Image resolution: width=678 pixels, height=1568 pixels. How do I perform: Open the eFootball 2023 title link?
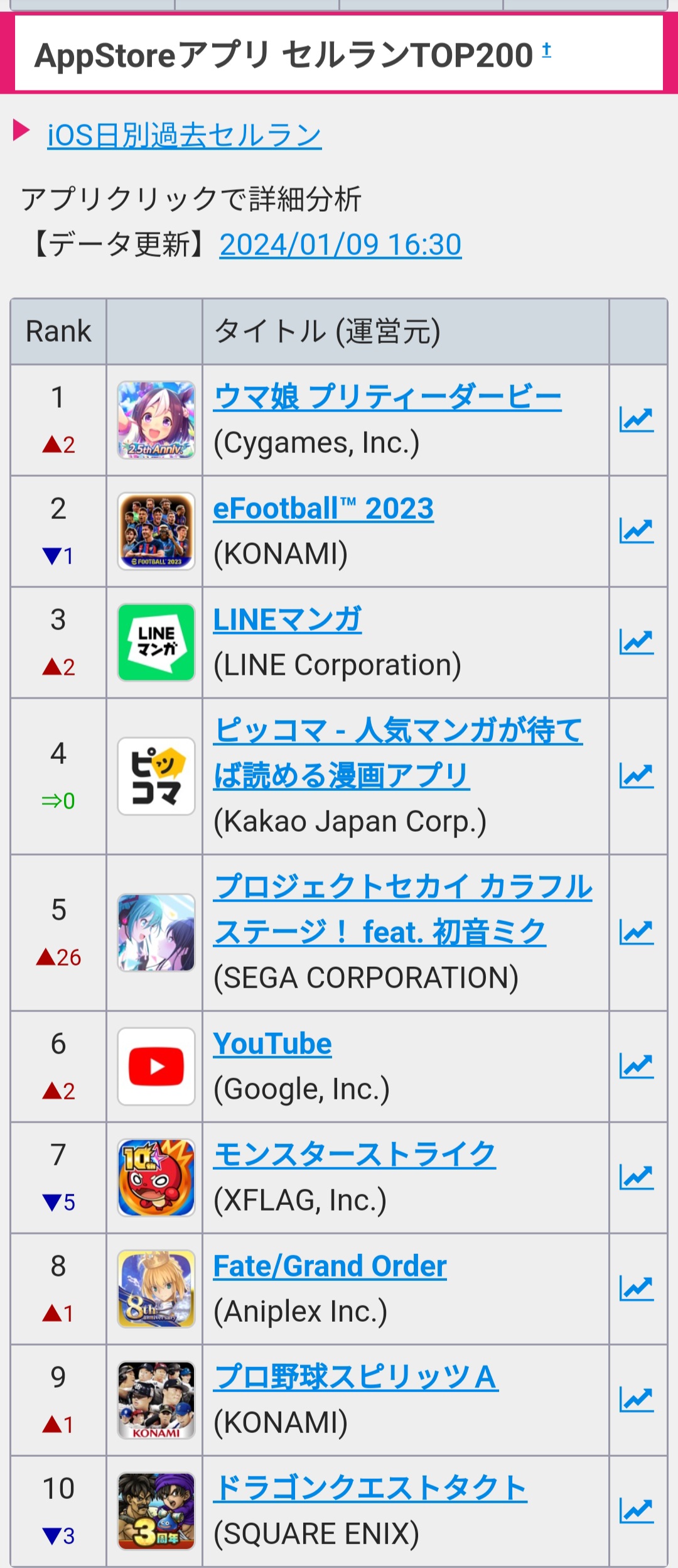click(323, 508)
